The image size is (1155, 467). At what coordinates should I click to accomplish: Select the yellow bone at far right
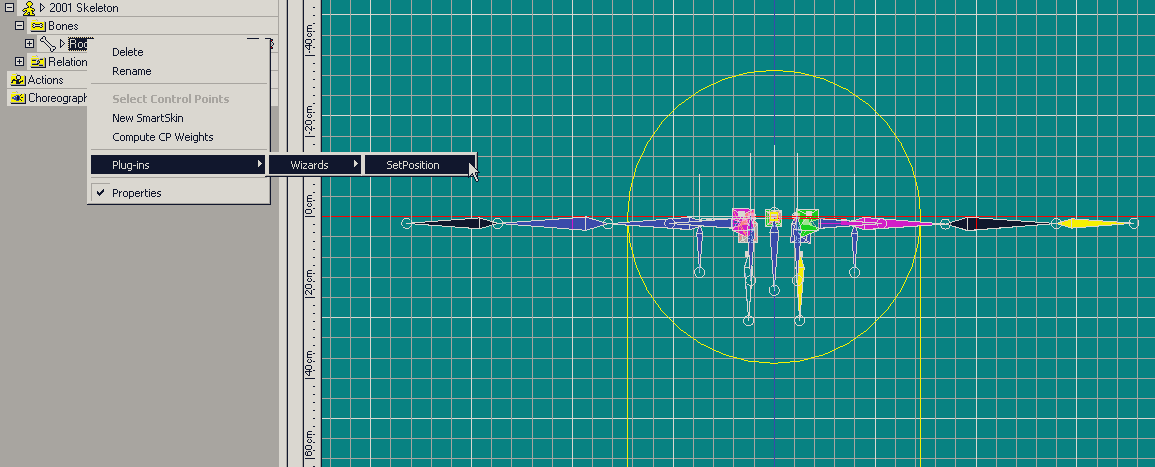tap(1094, 223)
